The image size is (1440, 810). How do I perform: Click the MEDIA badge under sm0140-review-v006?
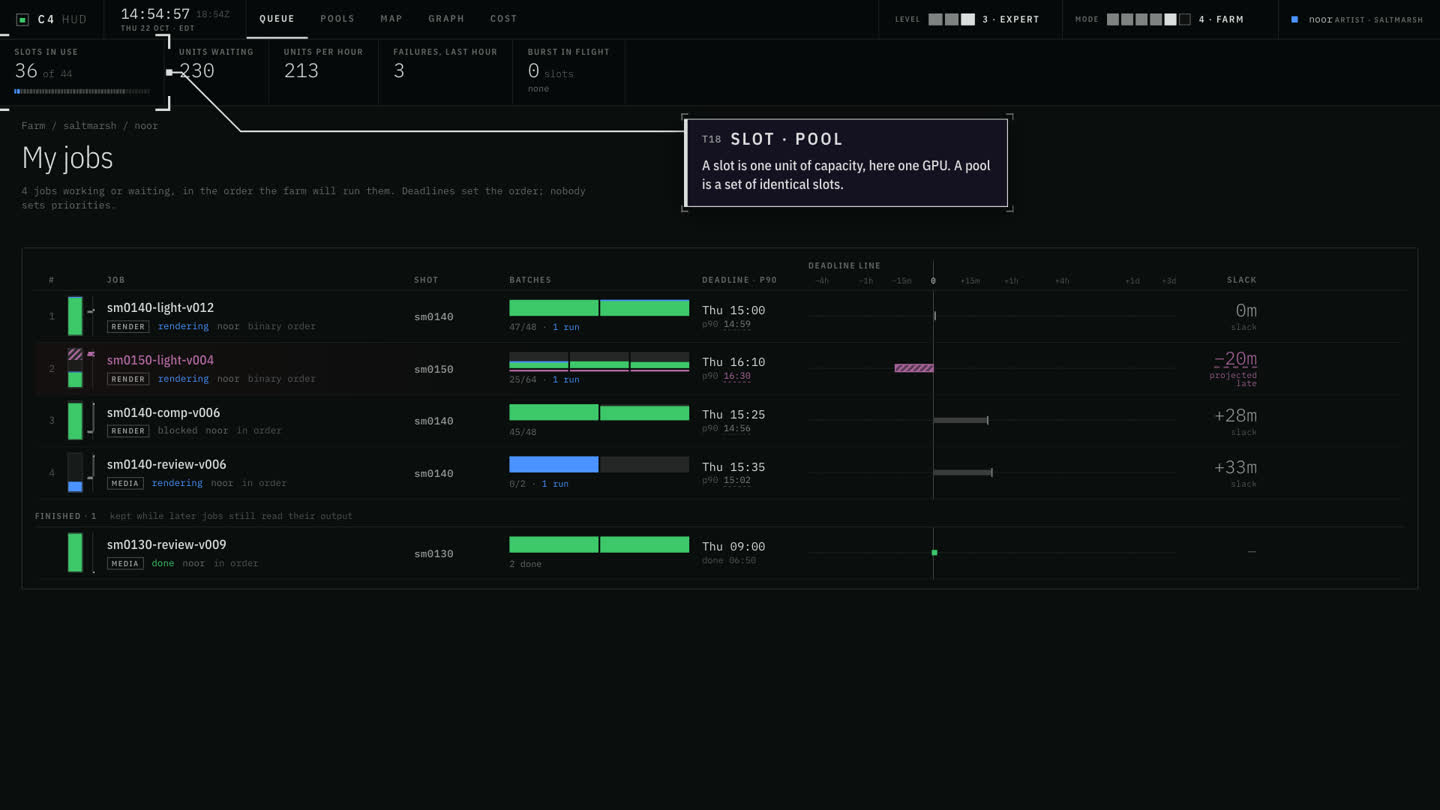click(x=125, y=483)
